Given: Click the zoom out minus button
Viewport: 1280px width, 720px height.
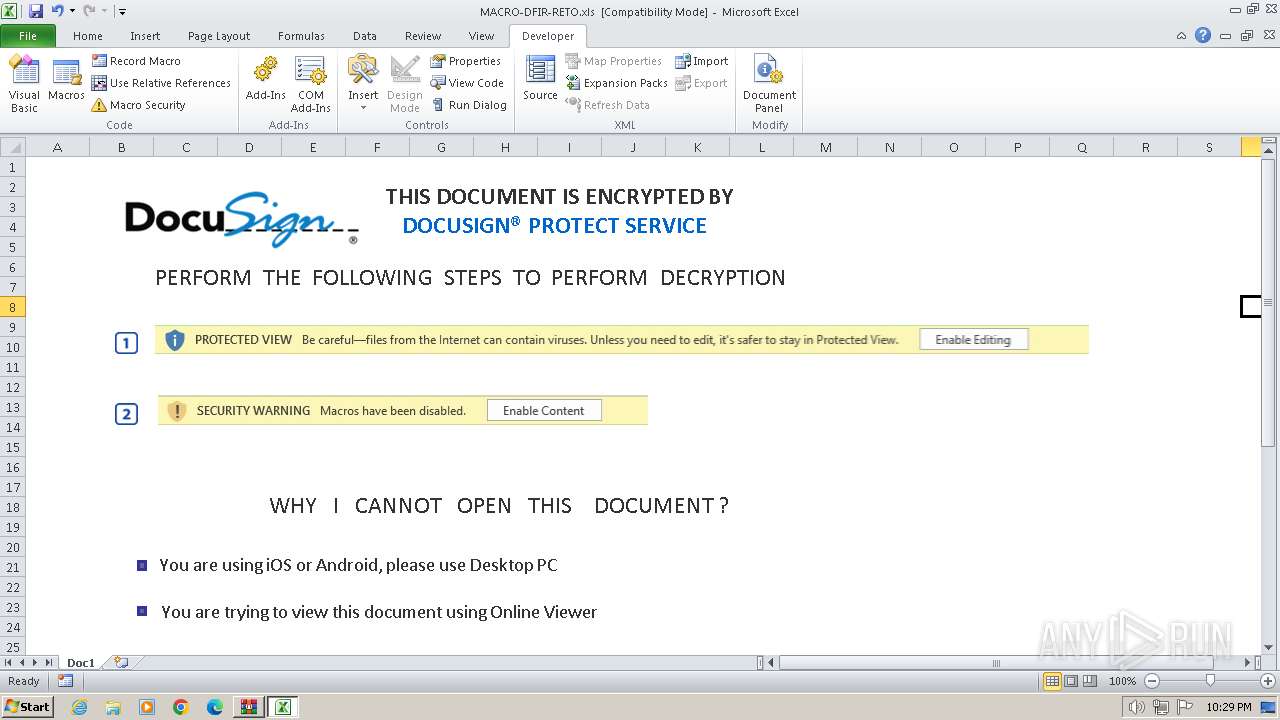Looking at the screenshot, I should tap(1152, 681).
